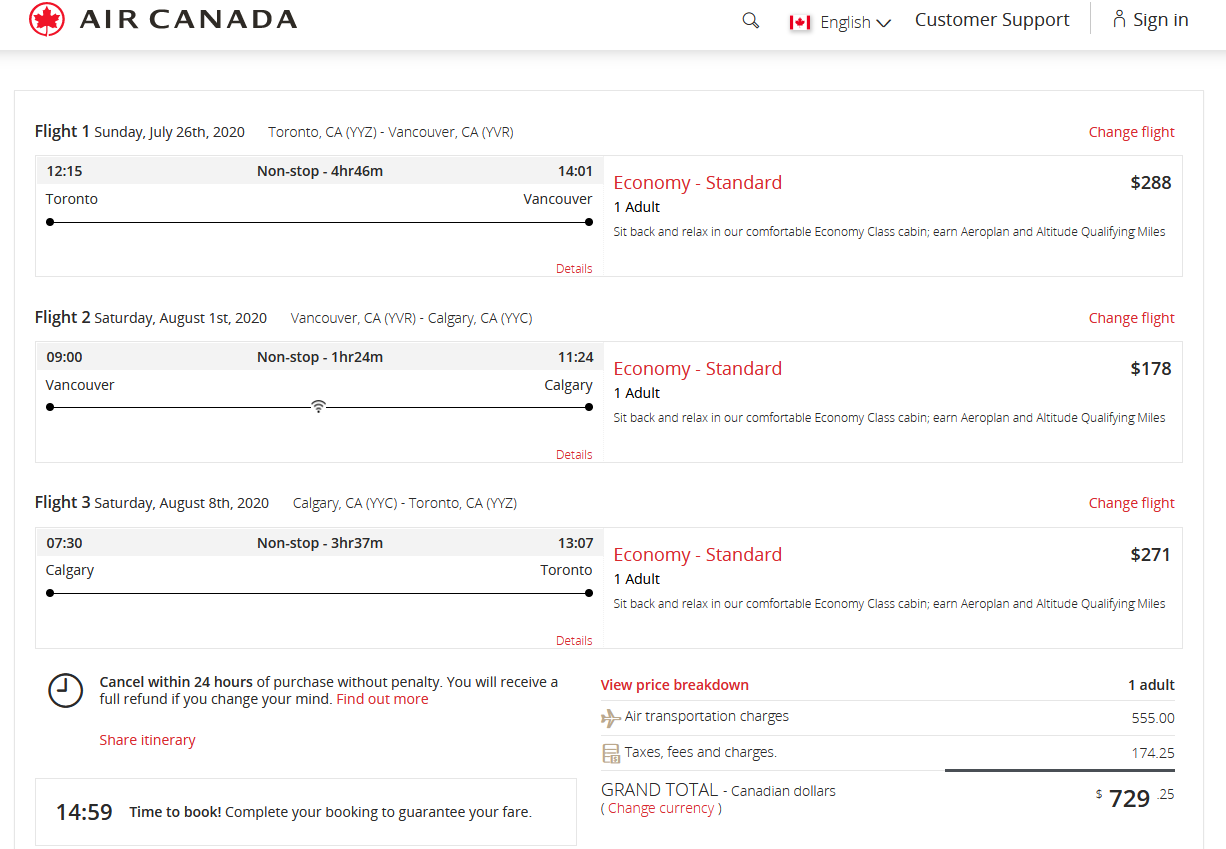Open Details for Toronto to Vancouver flight
Image resolution: width=1226 pixels, height=849 pixels.
[x=574, y=268]
